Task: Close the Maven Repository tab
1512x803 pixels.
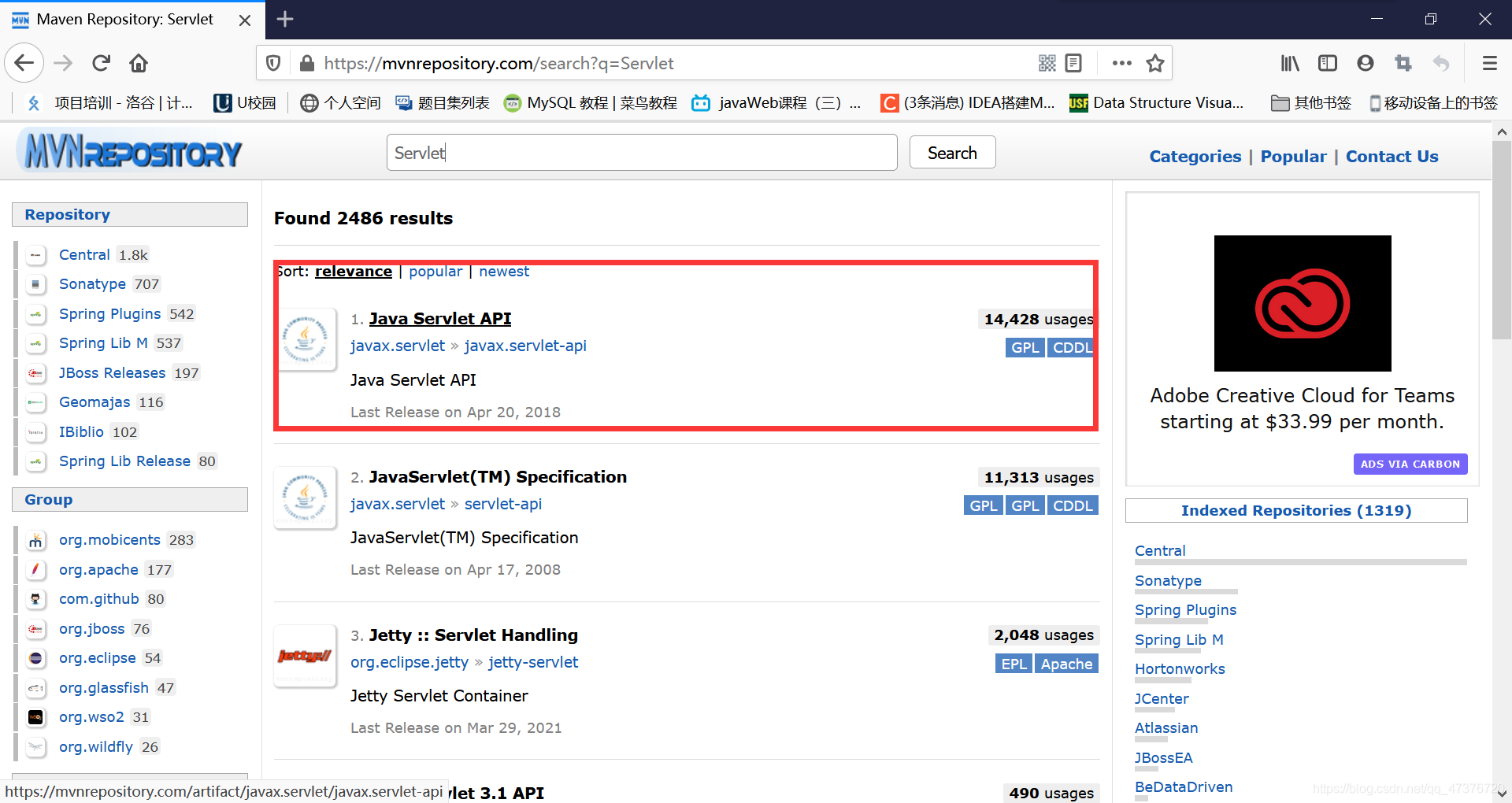Action: pyautogui.click(x=245, y=20)
